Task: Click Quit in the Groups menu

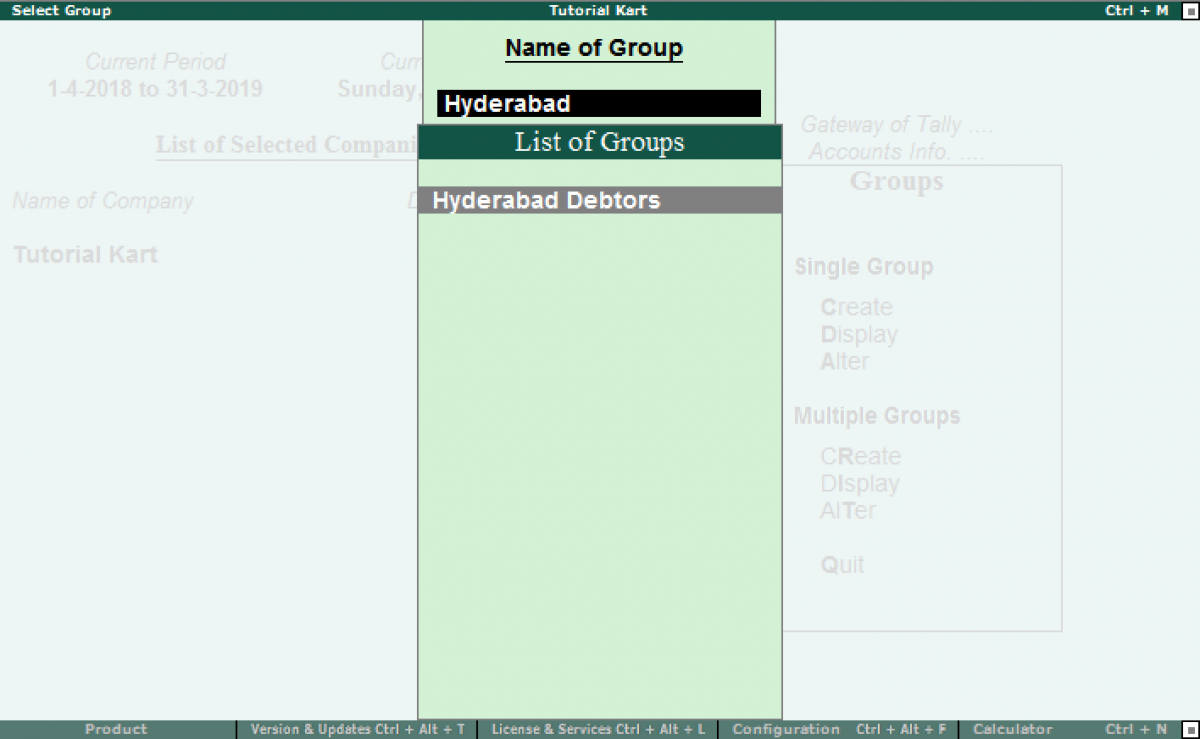Action: click(x=842, y=565)
